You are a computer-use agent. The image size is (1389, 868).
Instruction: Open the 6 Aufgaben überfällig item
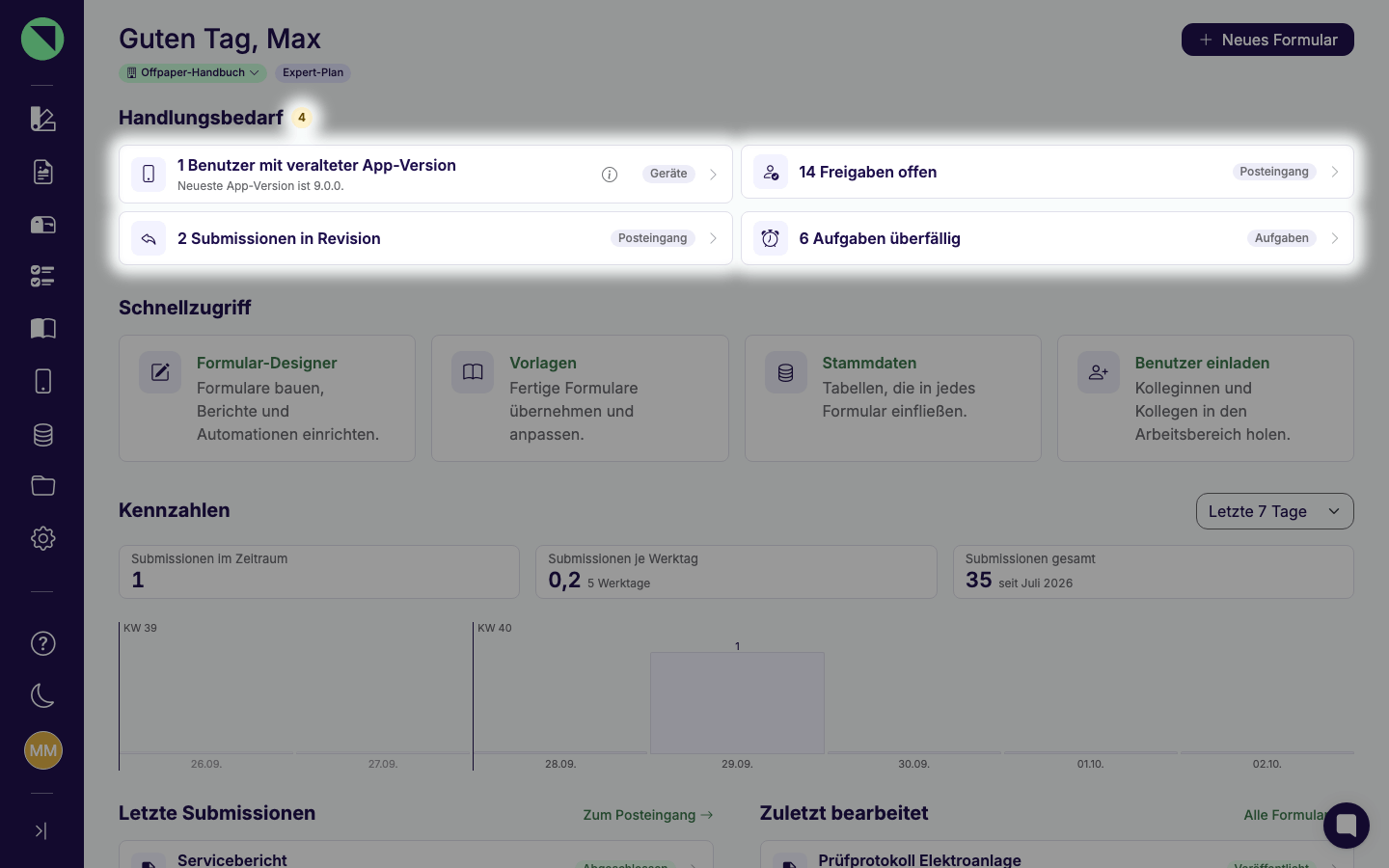pos(1047,238)
